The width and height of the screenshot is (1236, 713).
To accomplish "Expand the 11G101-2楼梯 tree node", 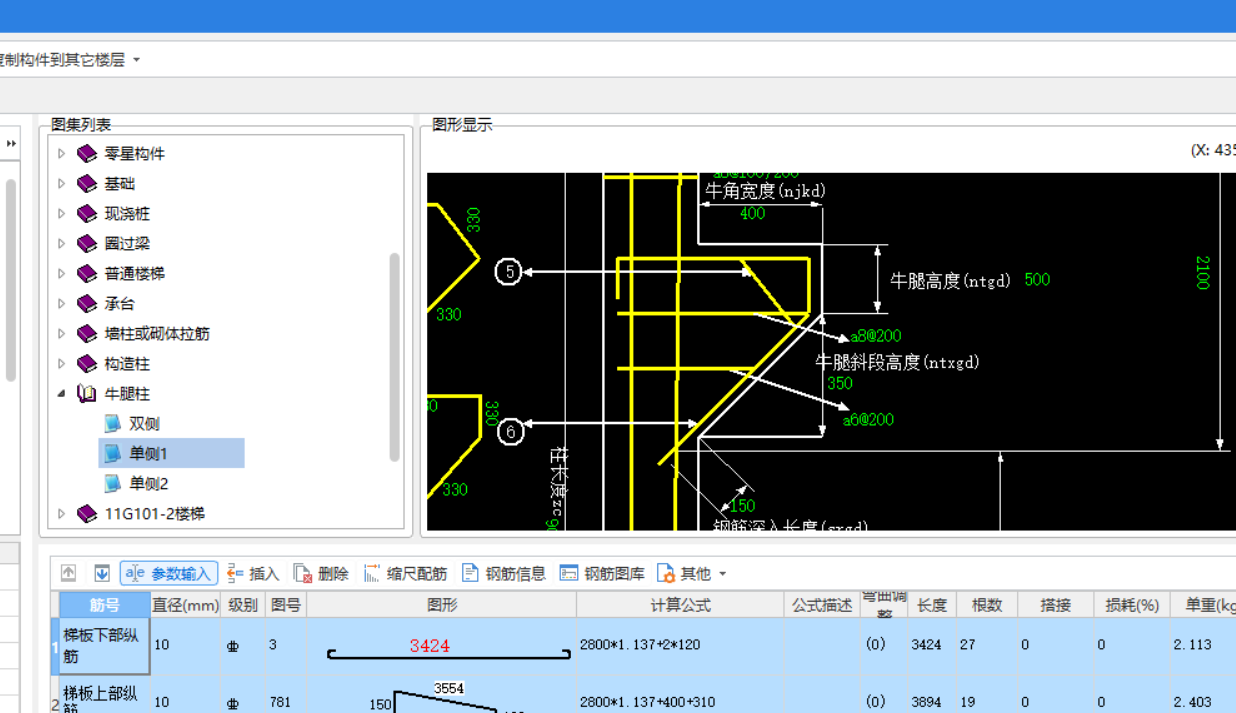I will point(61,514).
